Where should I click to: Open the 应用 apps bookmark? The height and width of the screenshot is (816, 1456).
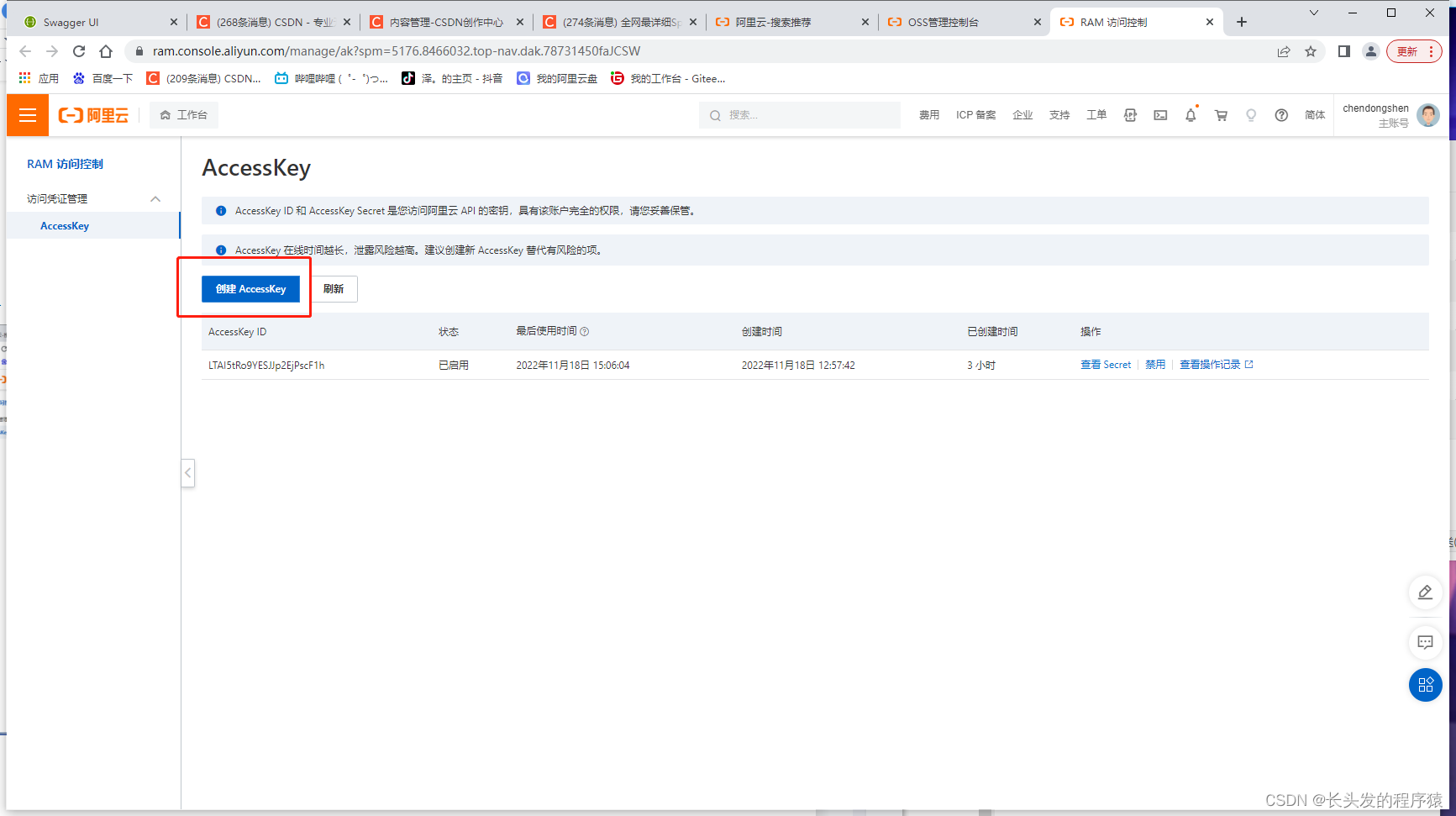coord(39,78)
